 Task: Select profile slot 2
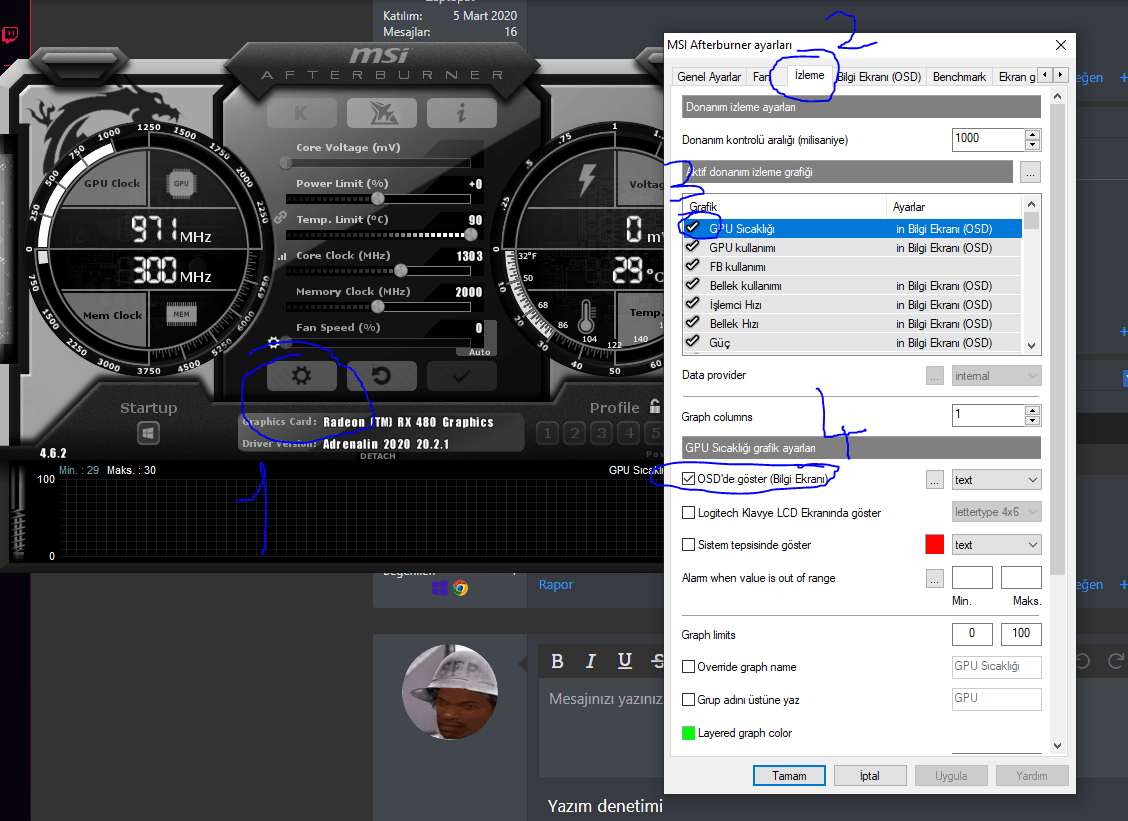[574, 432]
